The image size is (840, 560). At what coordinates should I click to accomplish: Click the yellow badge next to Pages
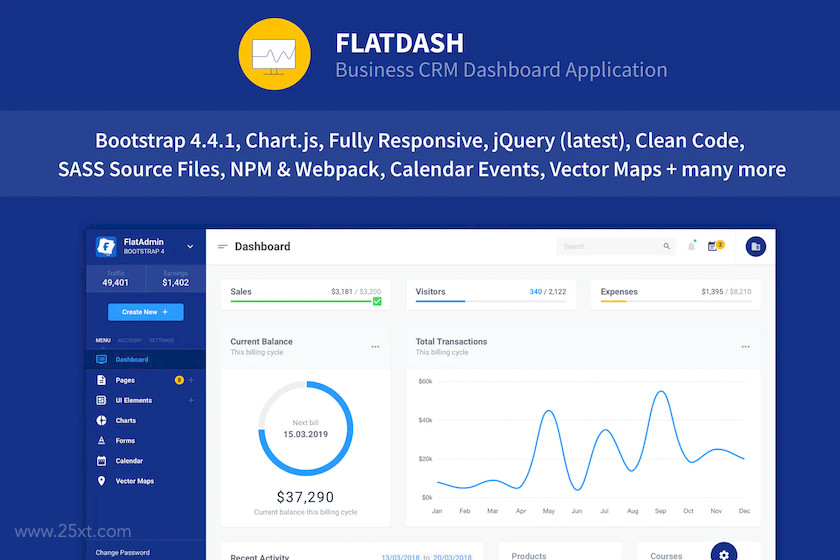179,380
